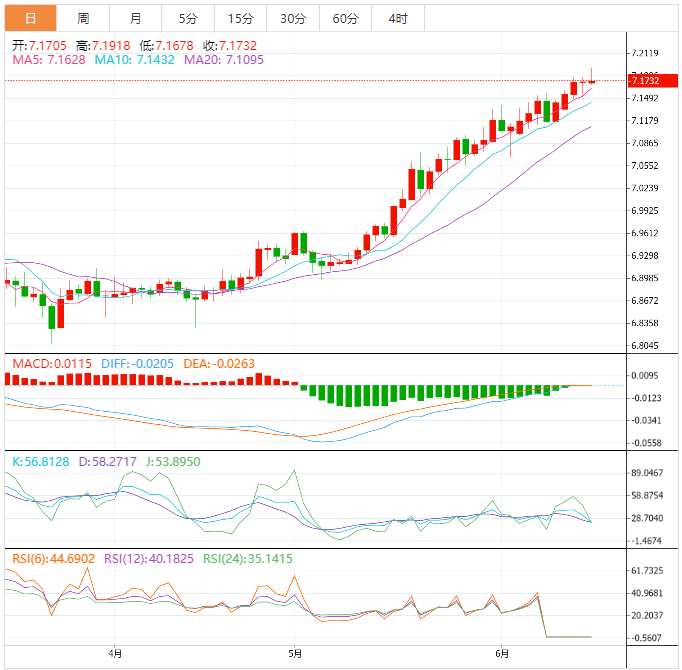Image resolution: width=682 pixels, height=670 pixels.
Task: Click the RSI(24) indicator label
Action: [x=249, y=558]
